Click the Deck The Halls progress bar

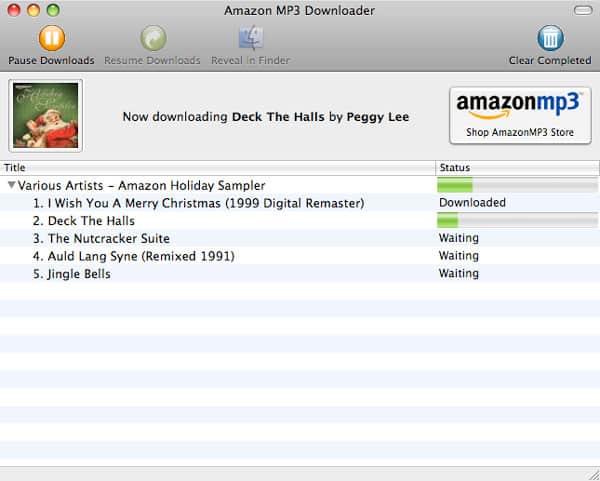[x=517, y=220]
